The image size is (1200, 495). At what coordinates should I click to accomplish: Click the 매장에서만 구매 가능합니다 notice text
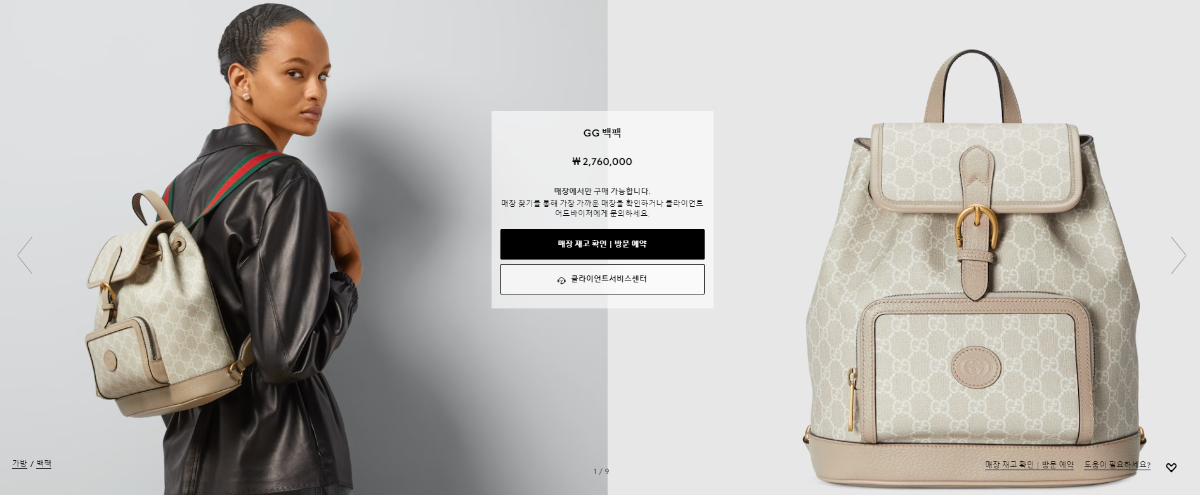click(602, 191)
